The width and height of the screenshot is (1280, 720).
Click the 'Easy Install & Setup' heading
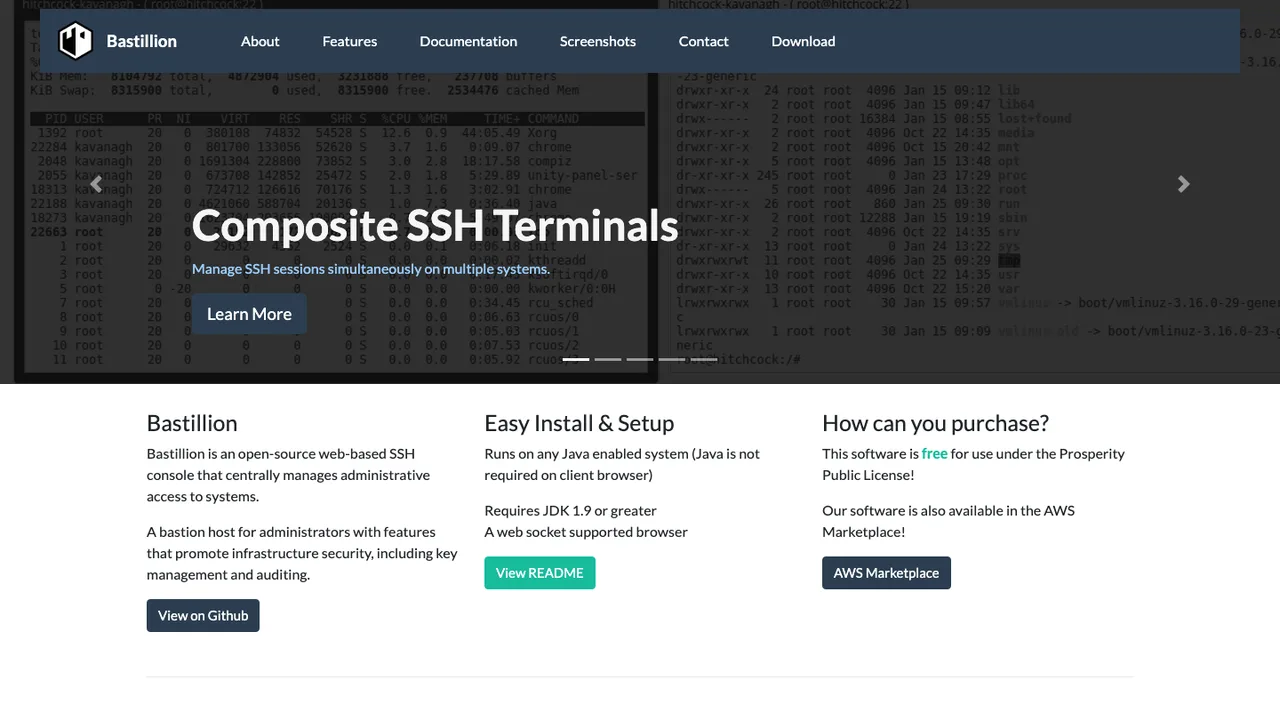pos(579,423)
